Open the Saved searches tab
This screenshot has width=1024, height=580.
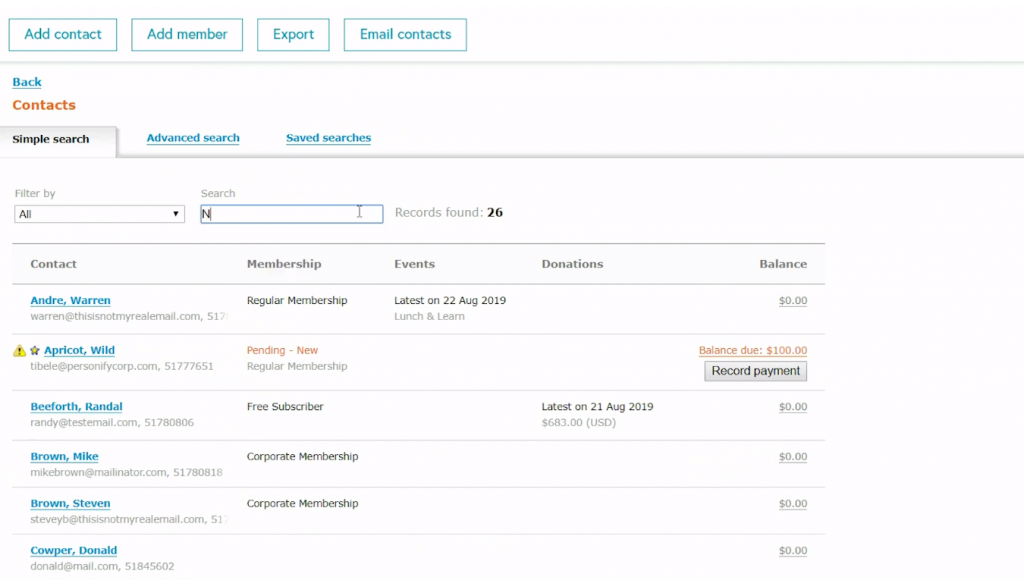(328, 138)
